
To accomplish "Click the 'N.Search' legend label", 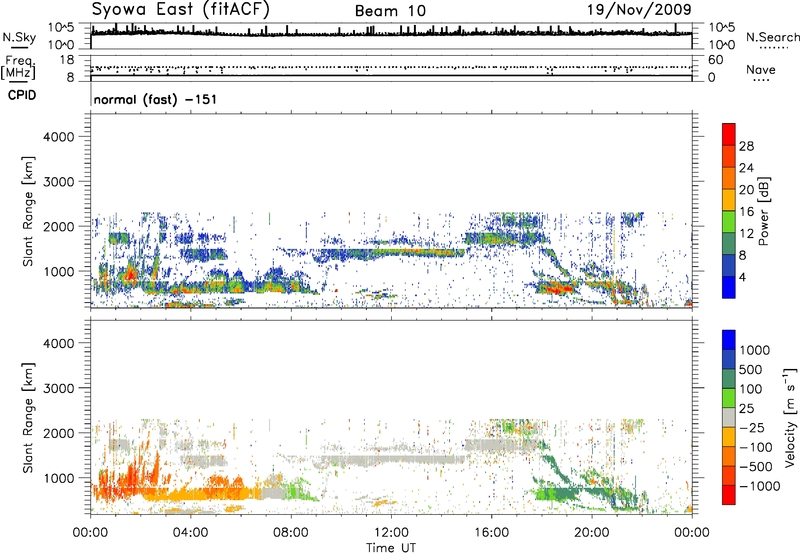I will 772,37.
